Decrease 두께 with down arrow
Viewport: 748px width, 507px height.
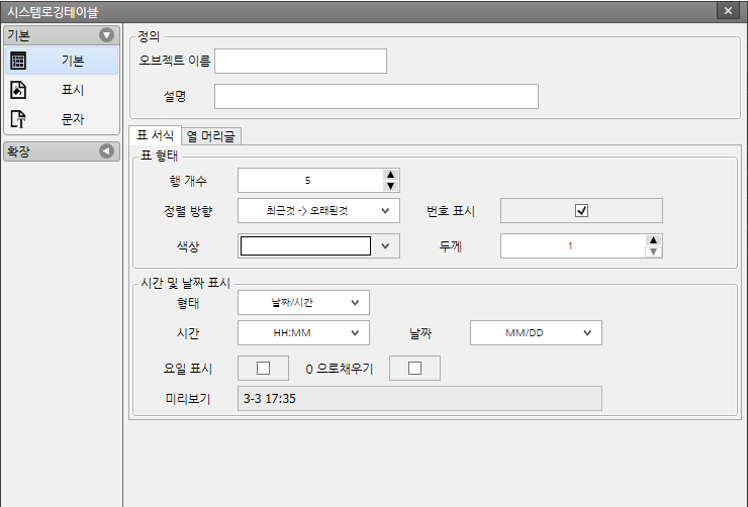point(654,251)
